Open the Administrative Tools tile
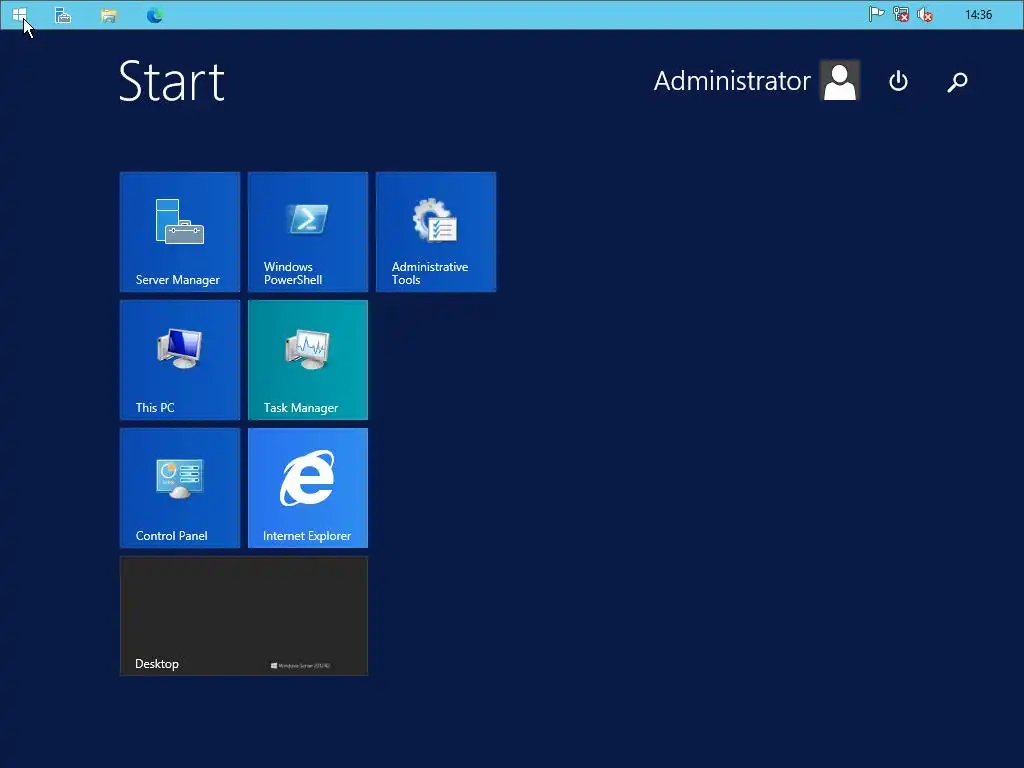 [x=436, y=232]
